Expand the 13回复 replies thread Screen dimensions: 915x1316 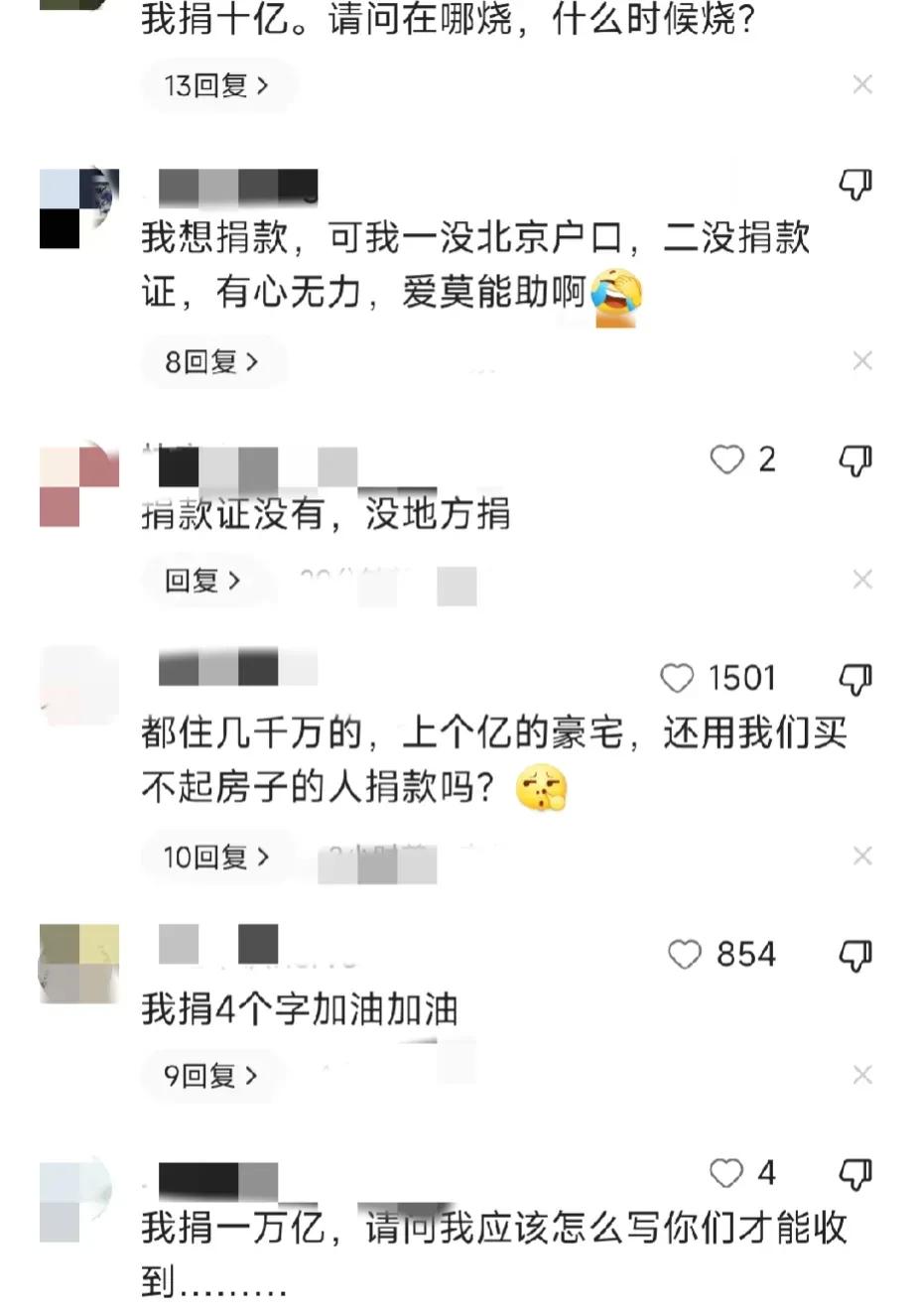coord(216,86)
